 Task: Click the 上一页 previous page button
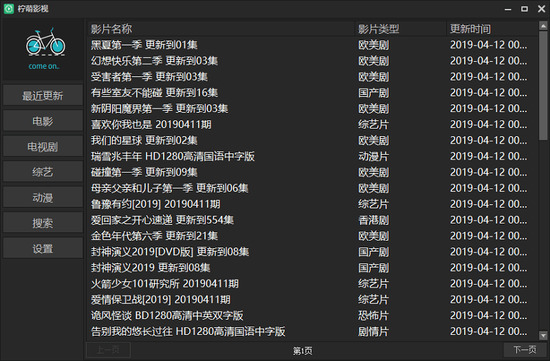pos(108,350)
